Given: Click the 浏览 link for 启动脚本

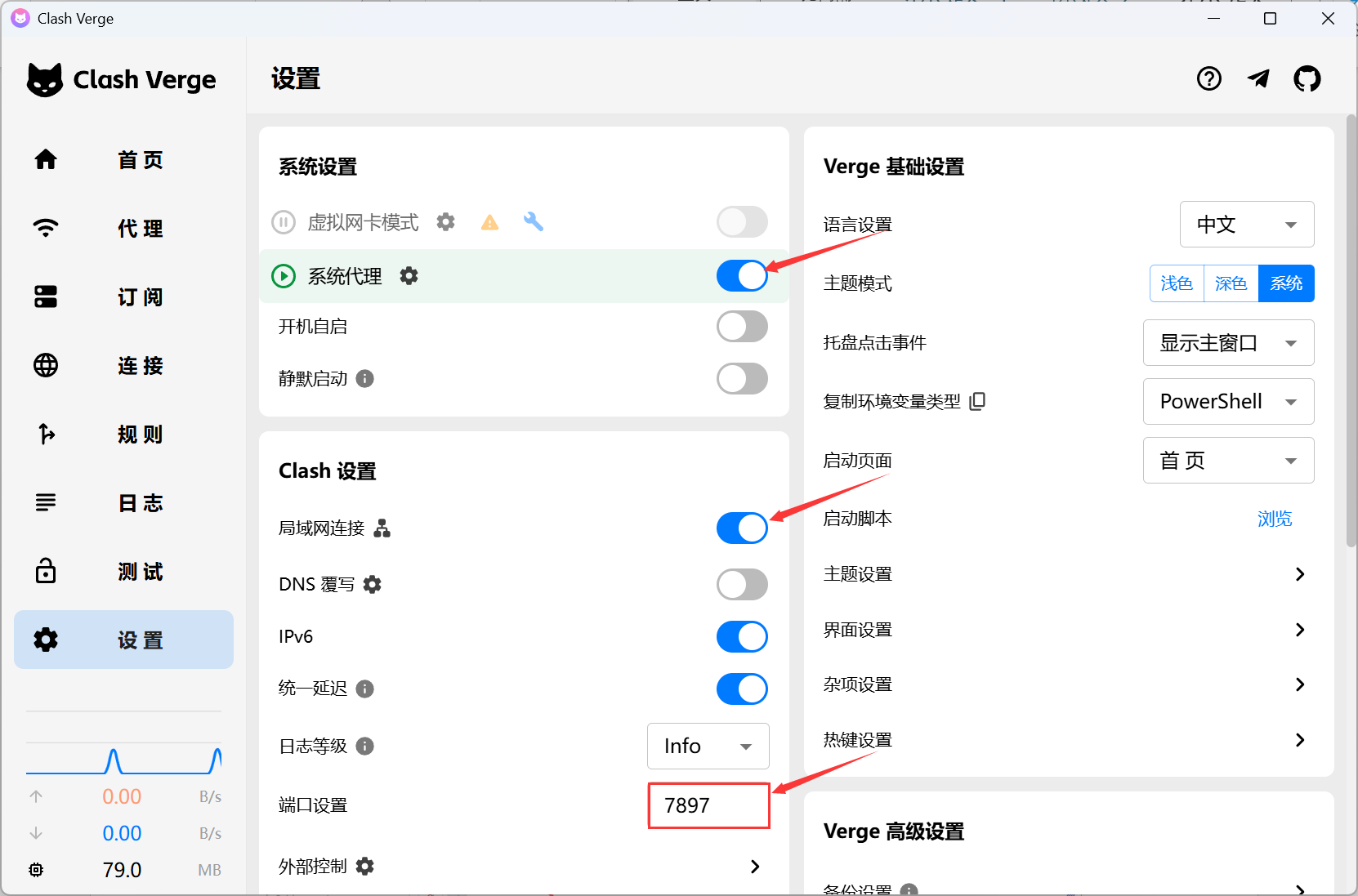Looking at the screenshot, I should pyautogui.click(x=1274, y=519).
